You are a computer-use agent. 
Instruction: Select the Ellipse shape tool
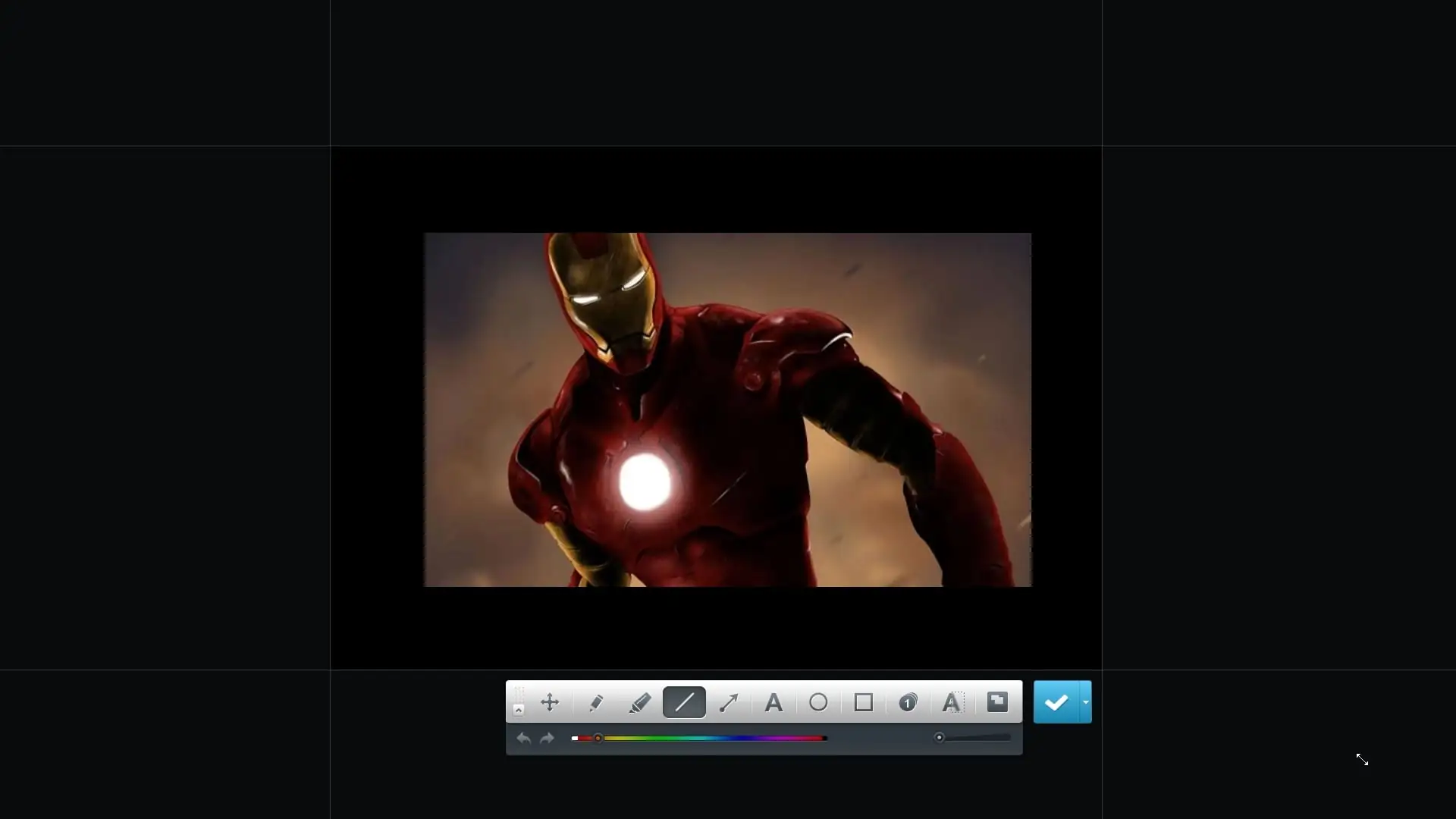[818, 702]
